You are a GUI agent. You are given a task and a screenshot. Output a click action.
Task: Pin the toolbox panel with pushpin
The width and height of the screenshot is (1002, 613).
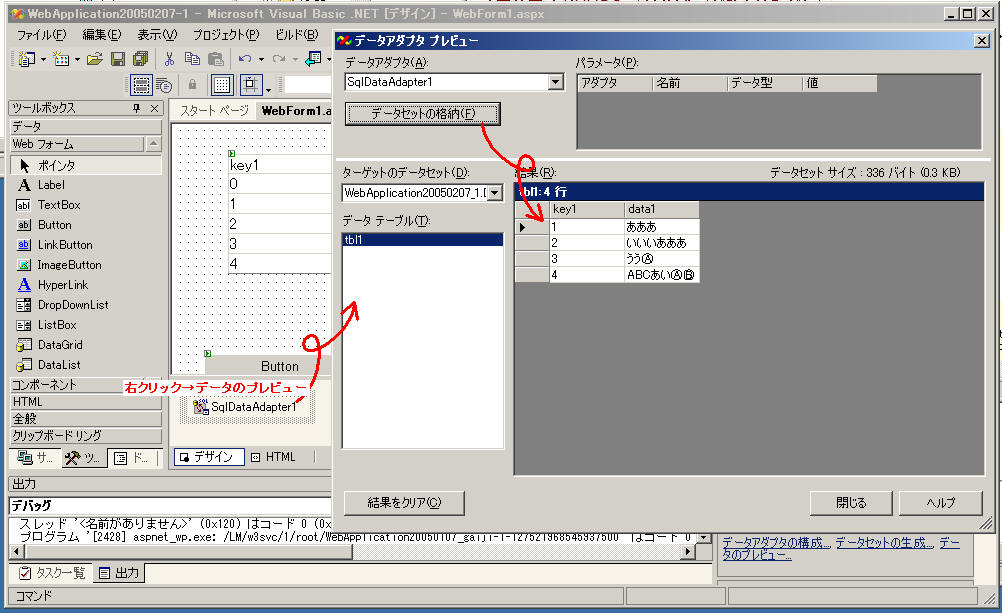(137, 108)
